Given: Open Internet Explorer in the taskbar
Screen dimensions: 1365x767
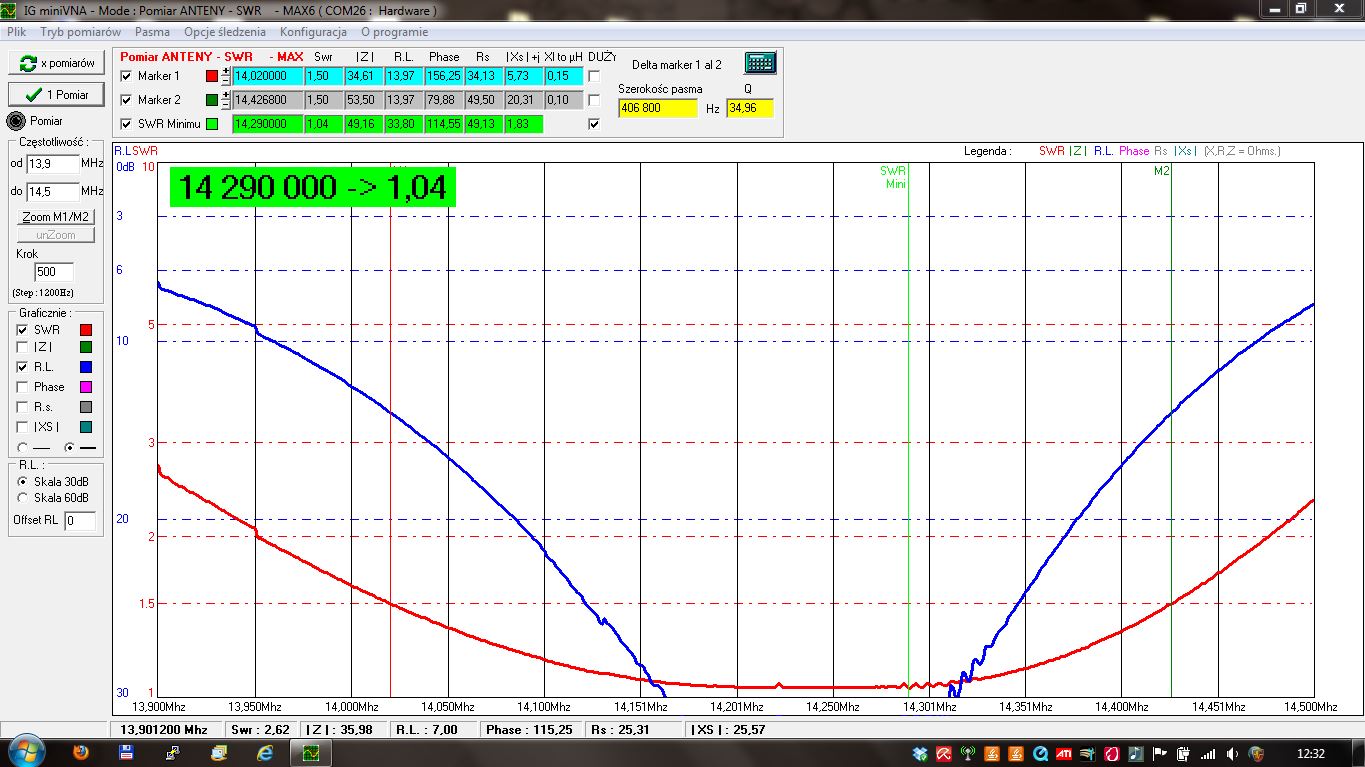Looking at the screenshot, I should [265, 752].
